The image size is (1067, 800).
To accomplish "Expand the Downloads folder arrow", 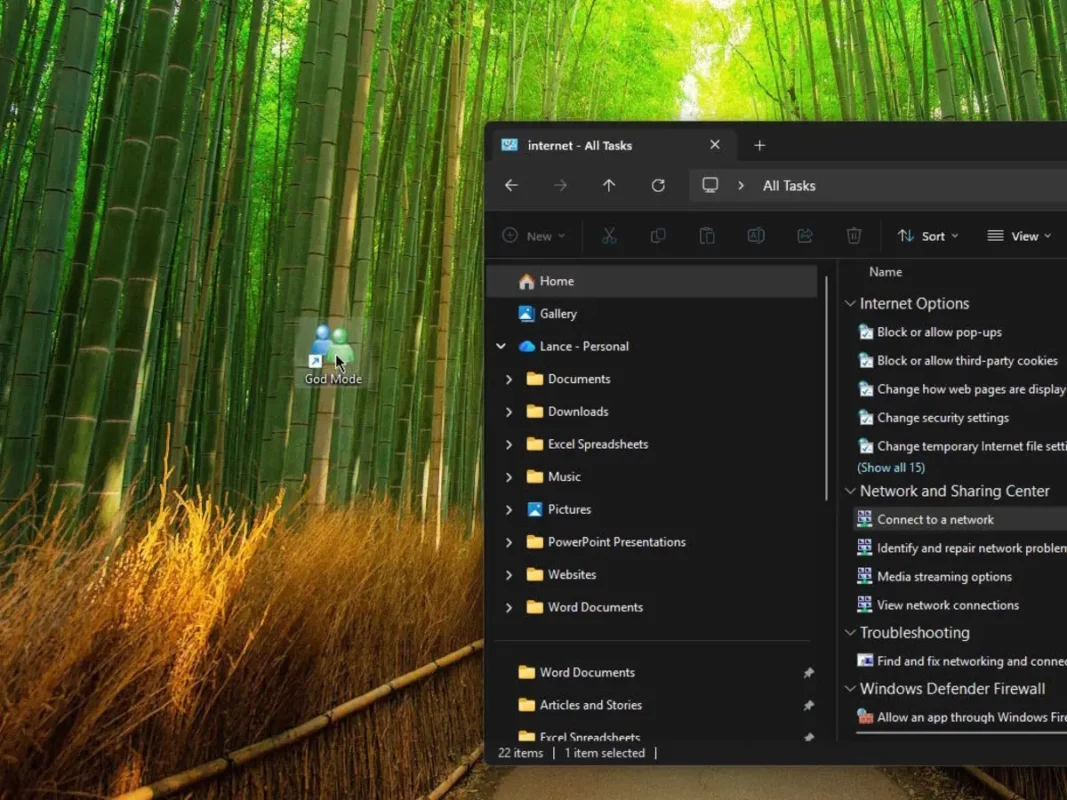I will point(509,412).
